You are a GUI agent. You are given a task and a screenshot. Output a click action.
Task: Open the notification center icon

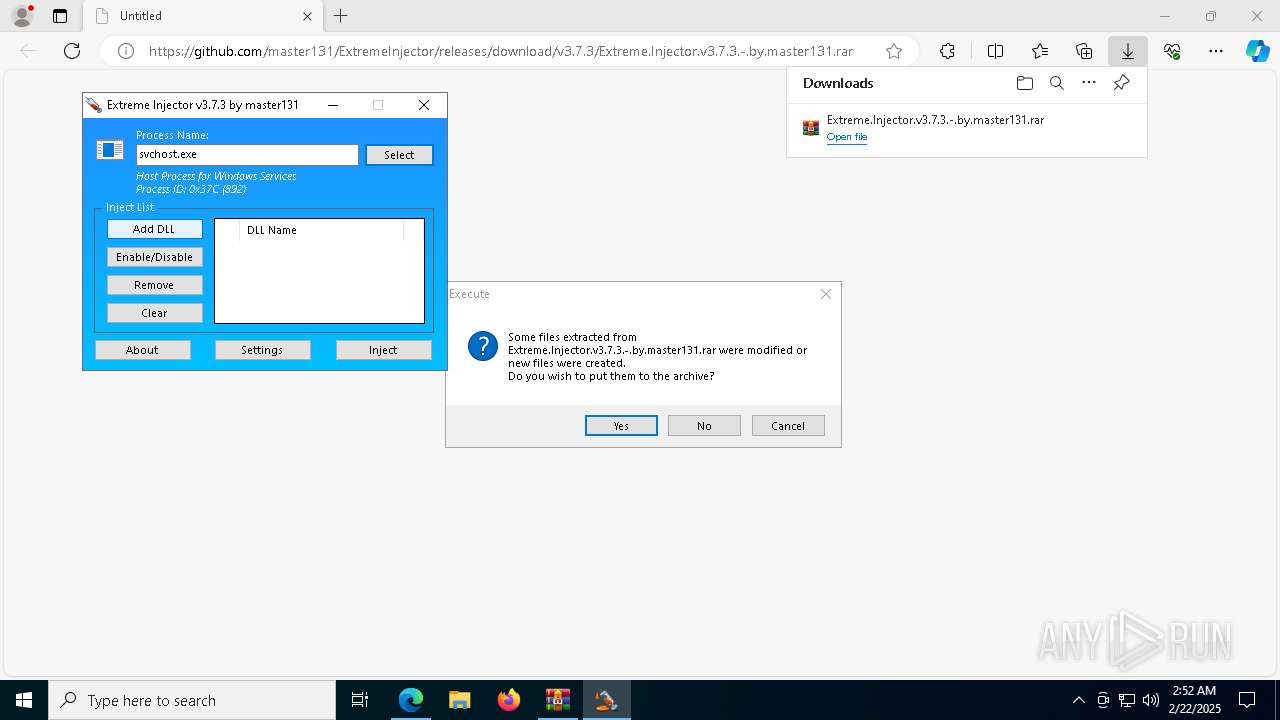coord(1247,700)
